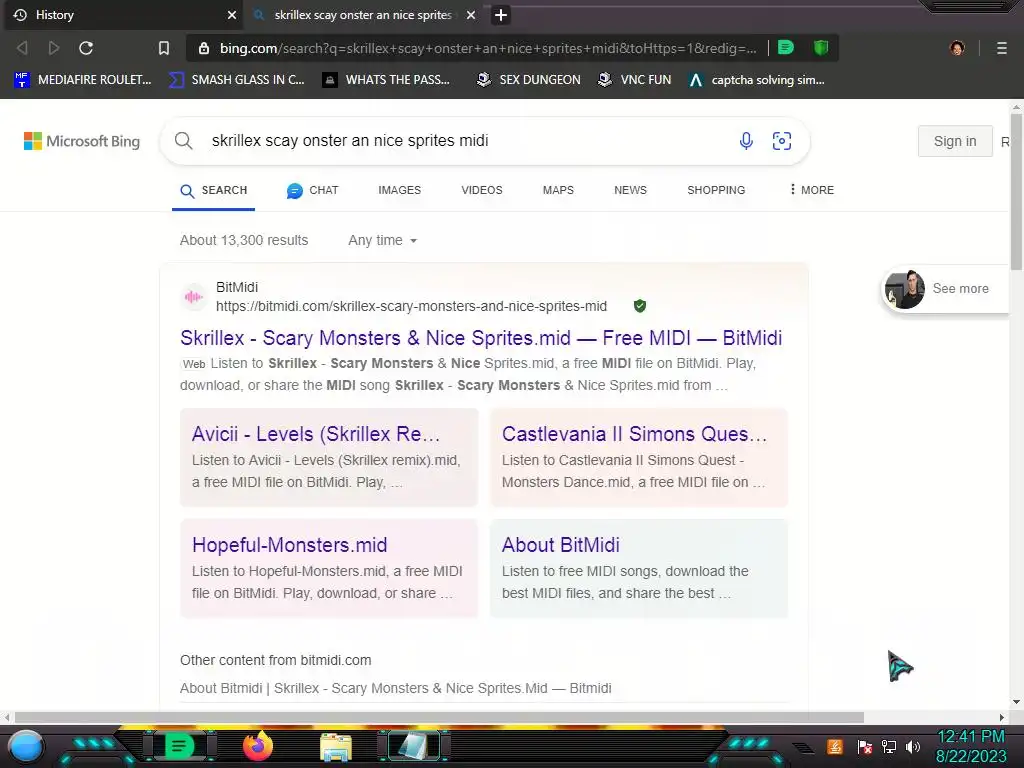Reload the page with the refresh icon
Image resolution: width=1024 pixels, height=768 pixels.
pos(86,48)
